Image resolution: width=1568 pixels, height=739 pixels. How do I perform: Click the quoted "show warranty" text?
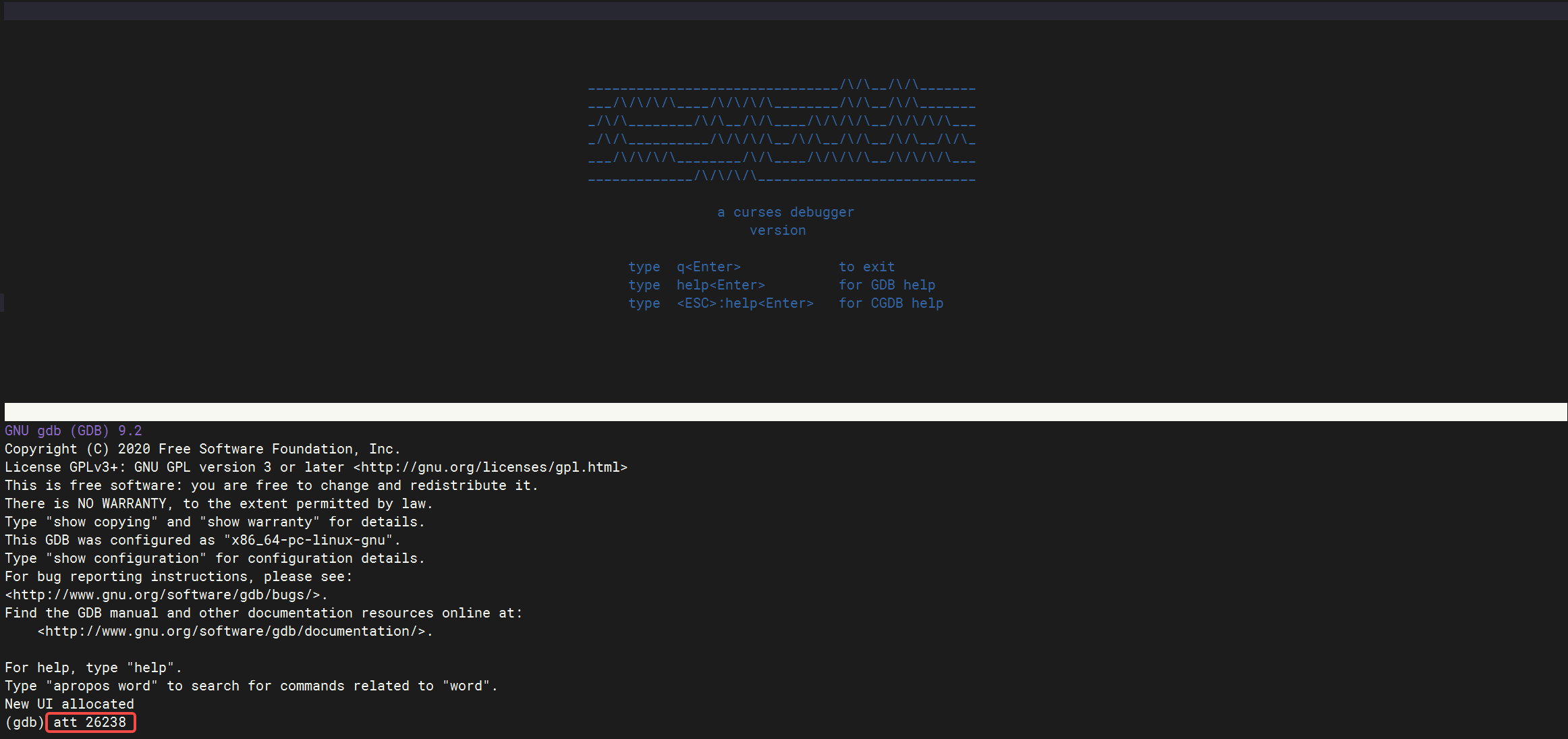[260, 522]
